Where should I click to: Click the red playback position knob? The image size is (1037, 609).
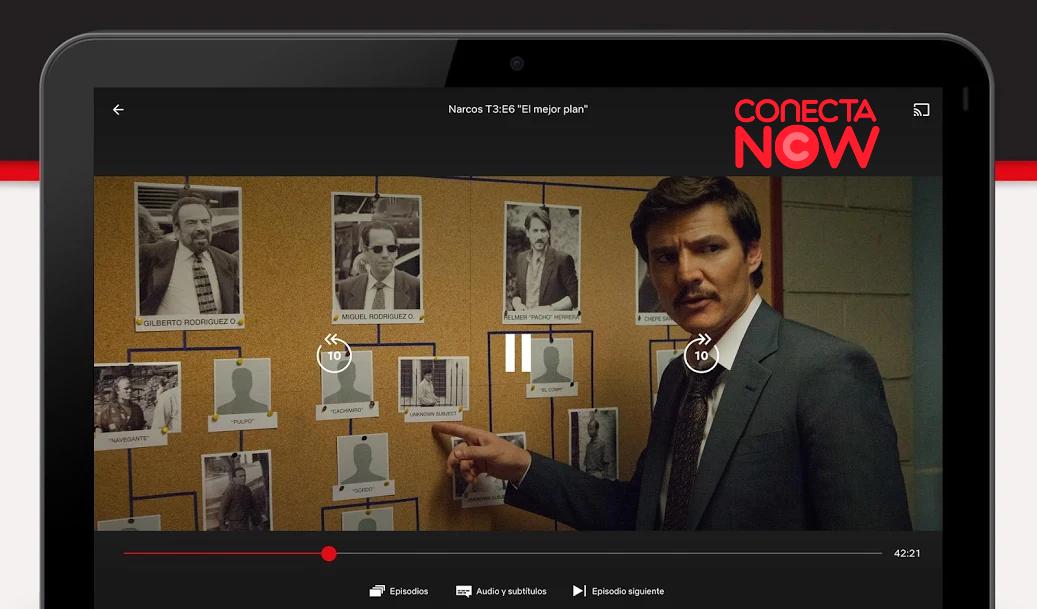coord(329,553)
